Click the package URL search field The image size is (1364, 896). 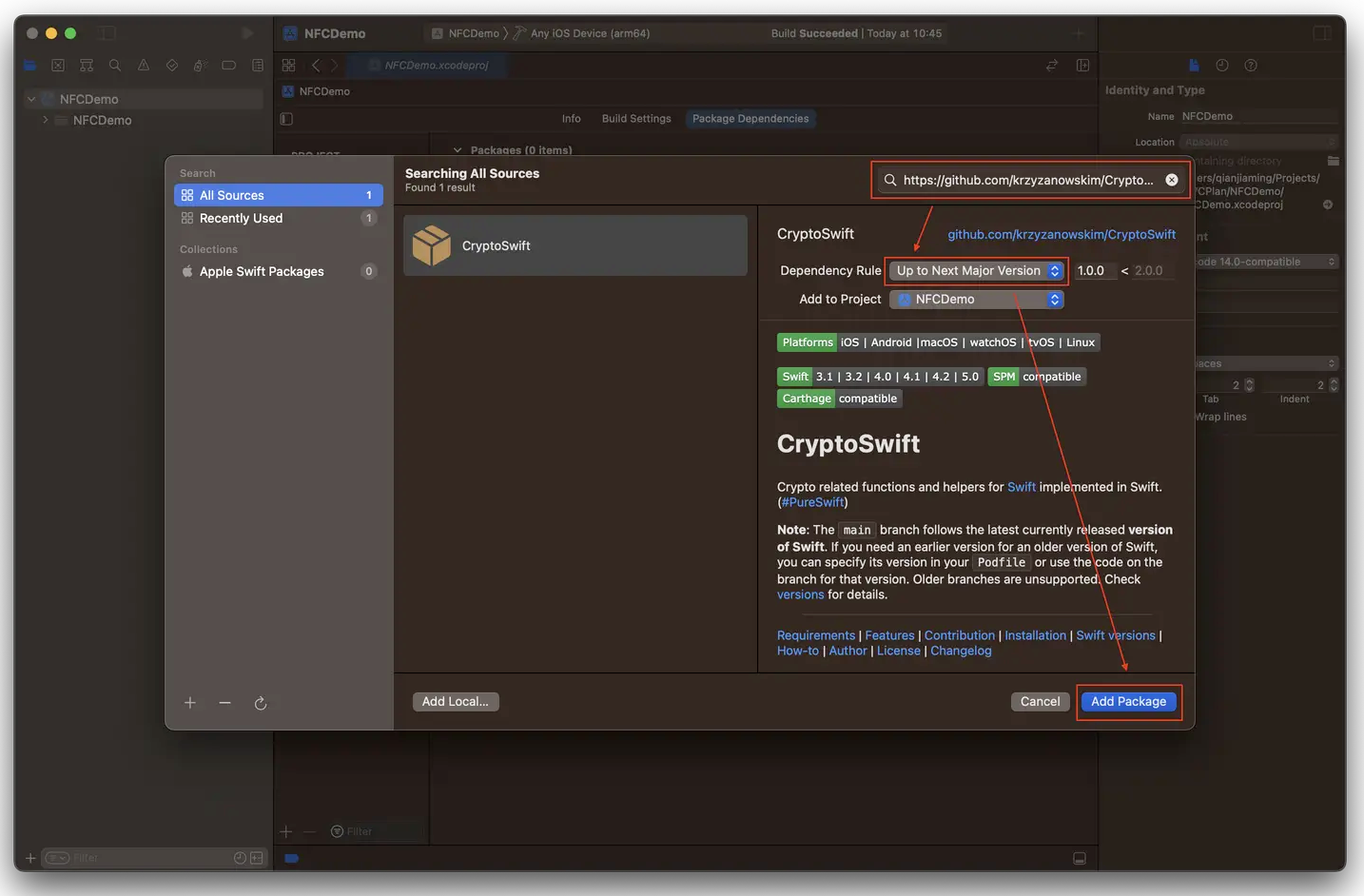(x=1031, y=180)
